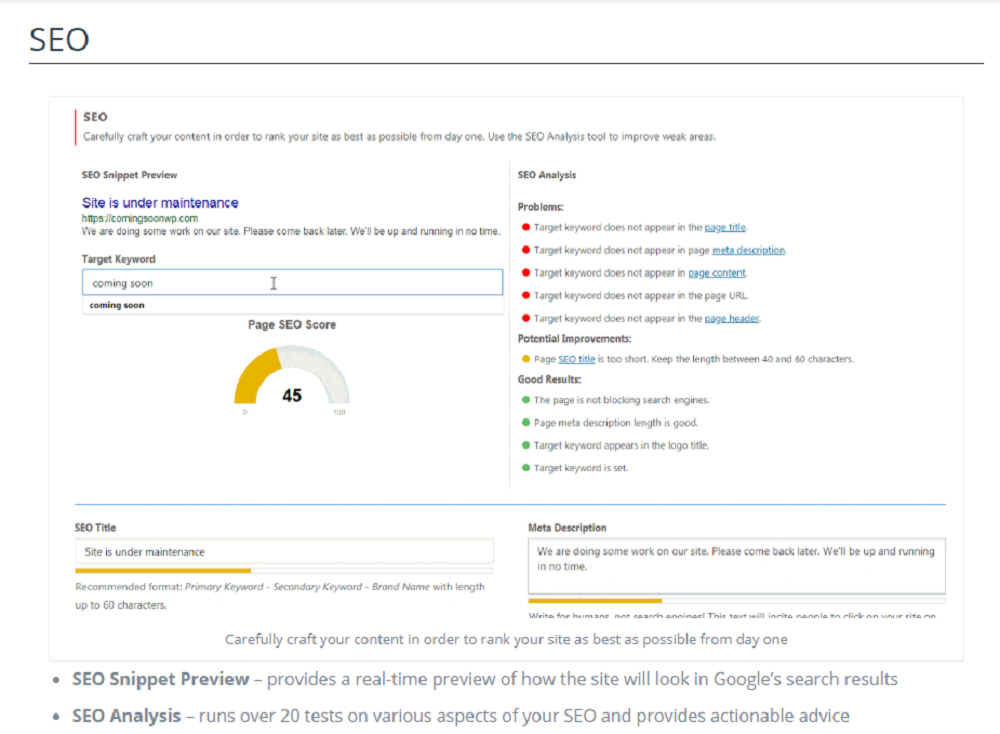Click the red indicator beside the page header issue

[x=527, y=318]
